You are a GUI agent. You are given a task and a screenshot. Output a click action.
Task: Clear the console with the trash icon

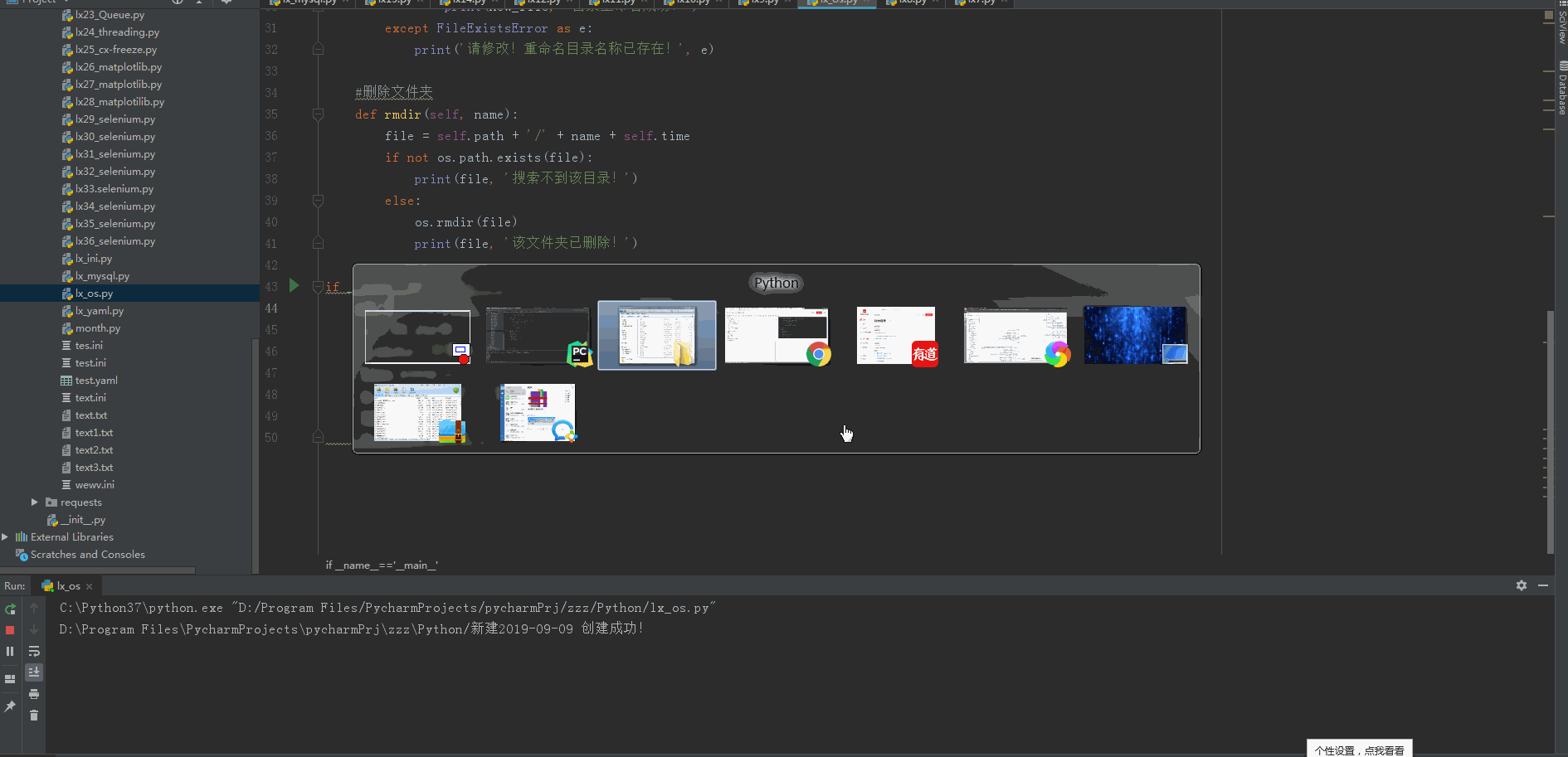[34, 716]
